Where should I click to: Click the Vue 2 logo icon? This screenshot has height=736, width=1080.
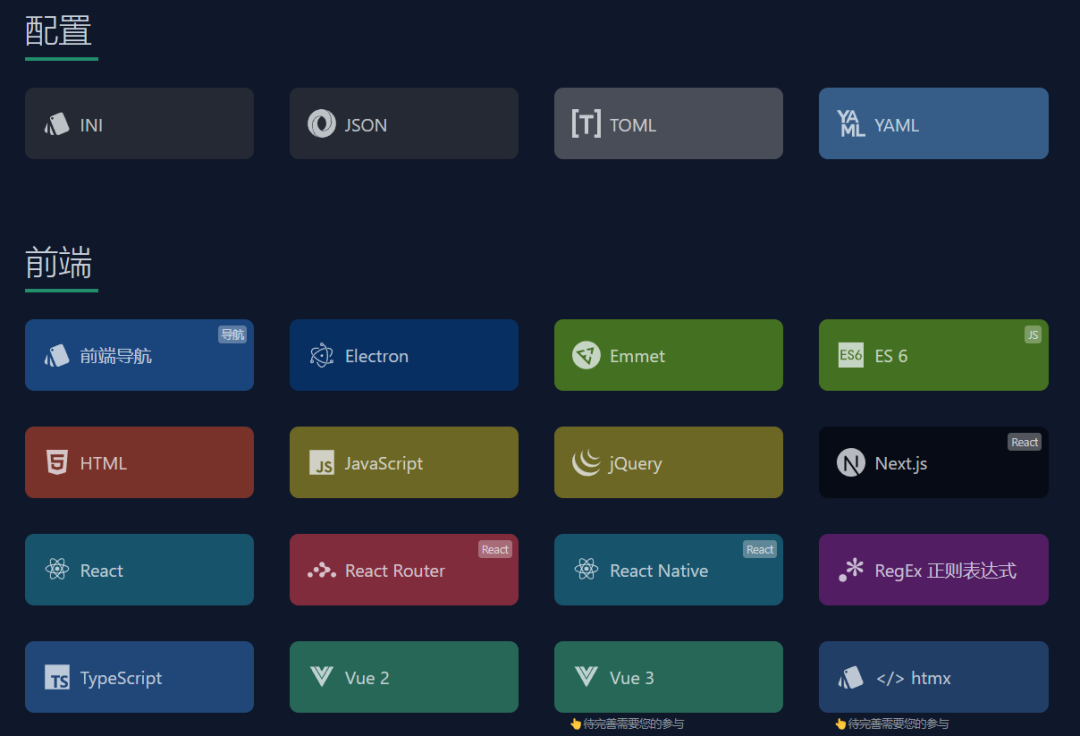pyautogui.click(x=322, y=676)
